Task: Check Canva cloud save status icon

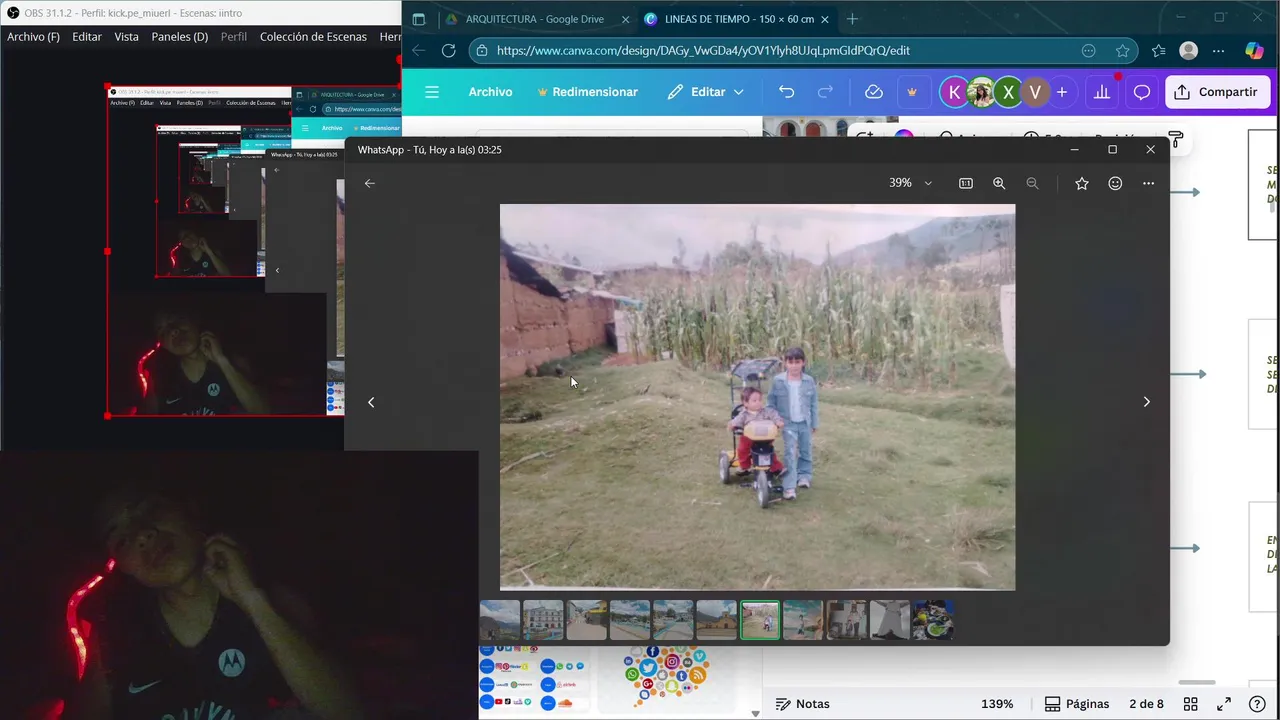Action: coord(874,92)
